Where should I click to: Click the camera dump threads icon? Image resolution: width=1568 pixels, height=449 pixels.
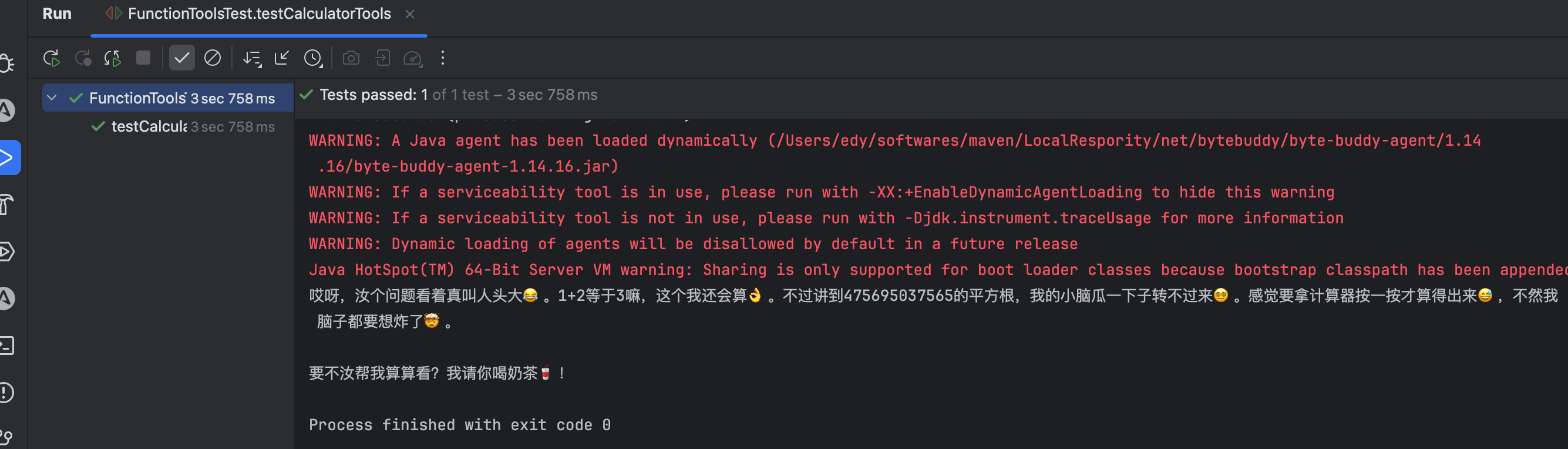tap(351, 58)
